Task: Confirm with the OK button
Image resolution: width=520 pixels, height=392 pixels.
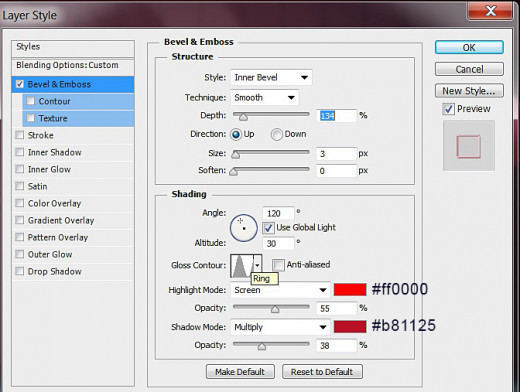Action: 469,47
